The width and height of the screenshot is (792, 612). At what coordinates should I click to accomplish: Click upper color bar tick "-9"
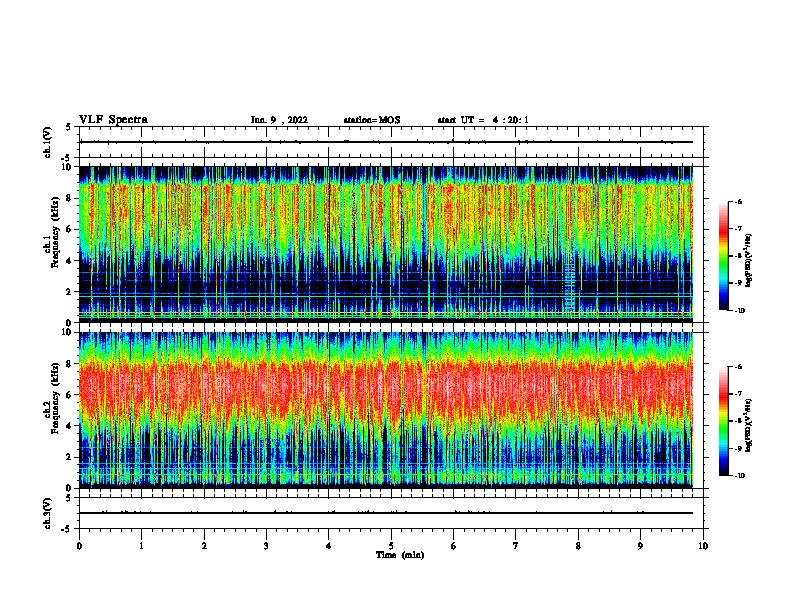[x=738, y=283]
